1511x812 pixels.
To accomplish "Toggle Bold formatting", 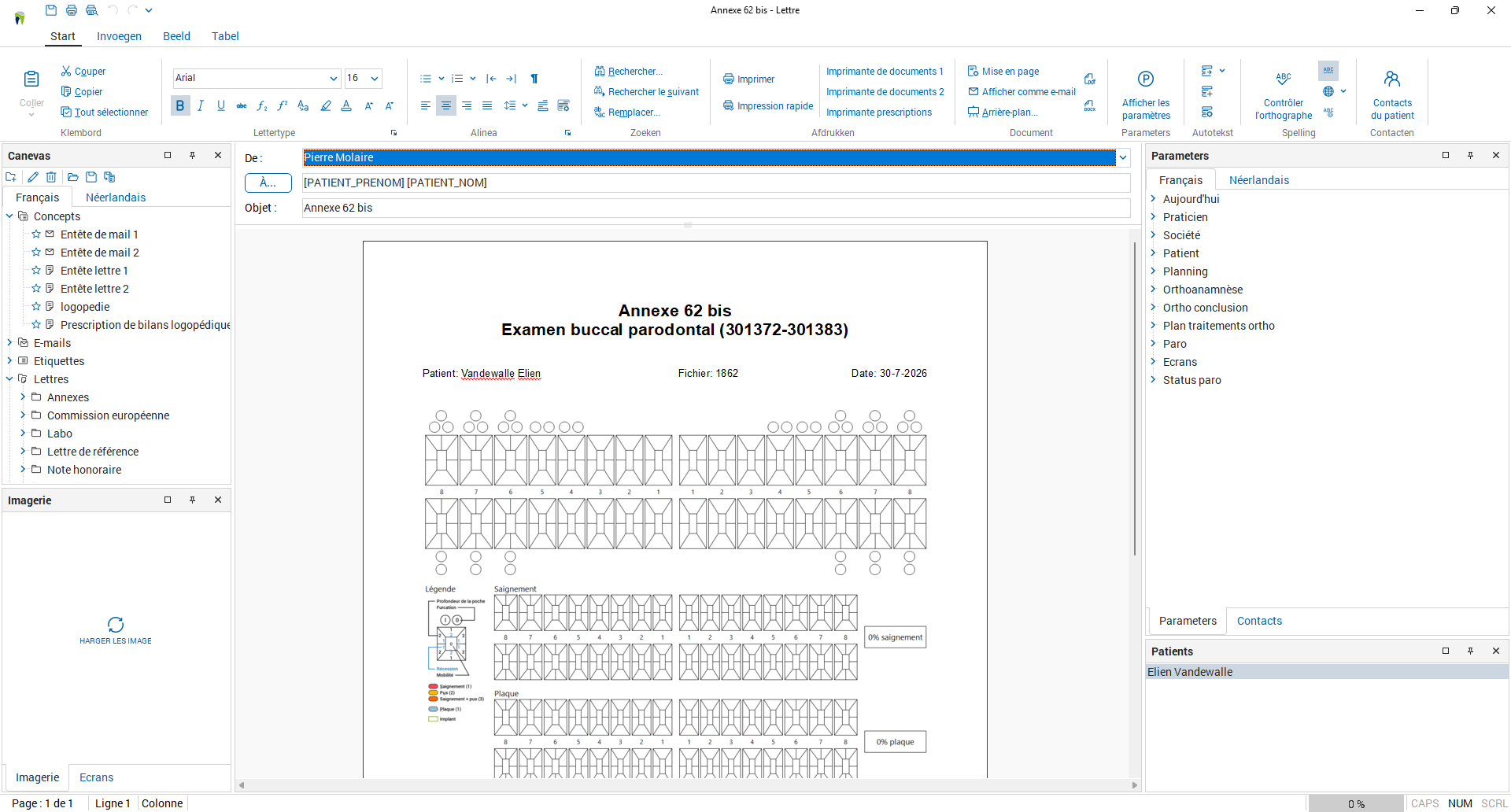I will click(x=180, y=105).
